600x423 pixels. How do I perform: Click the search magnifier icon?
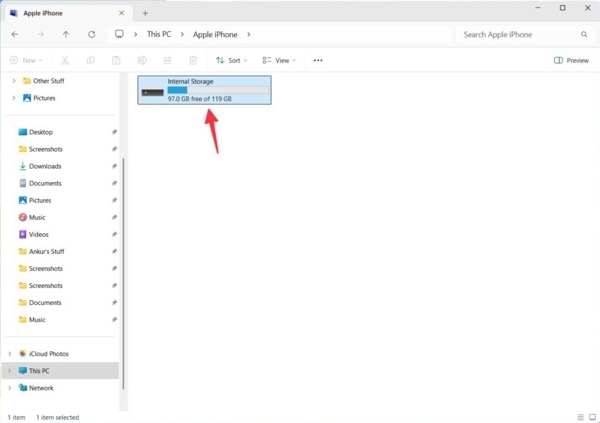point(585,34)
